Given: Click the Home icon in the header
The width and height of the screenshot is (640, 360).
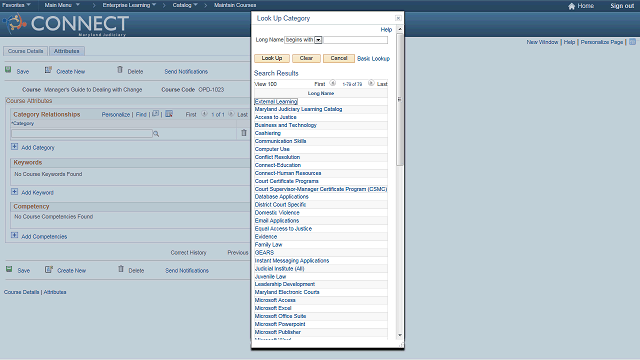Looking at the screenshot, I should coord(571,6).
